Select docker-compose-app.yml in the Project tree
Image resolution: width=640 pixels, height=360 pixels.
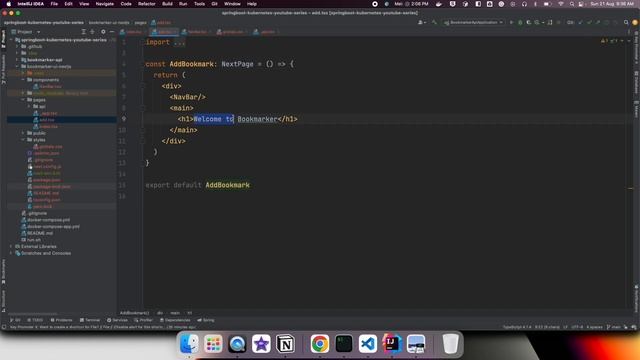coord(53,227)
